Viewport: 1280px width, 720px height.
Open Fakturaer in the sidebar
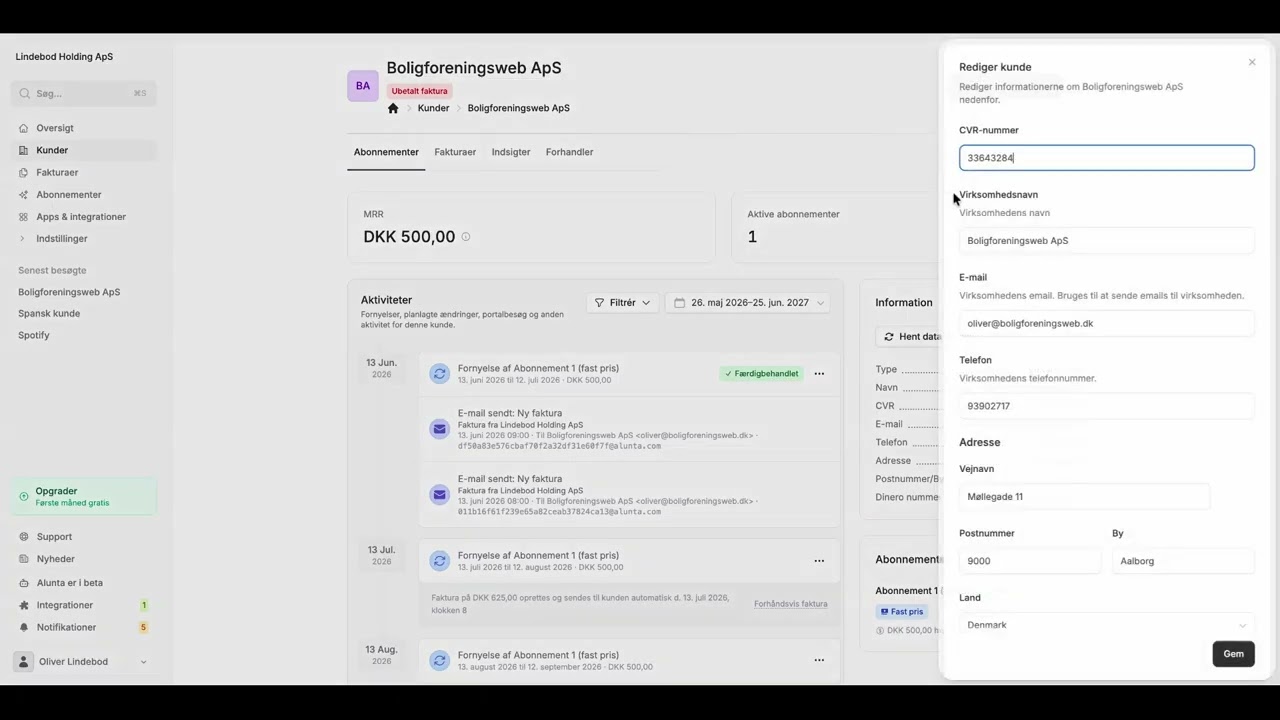[x=83, y=172]
